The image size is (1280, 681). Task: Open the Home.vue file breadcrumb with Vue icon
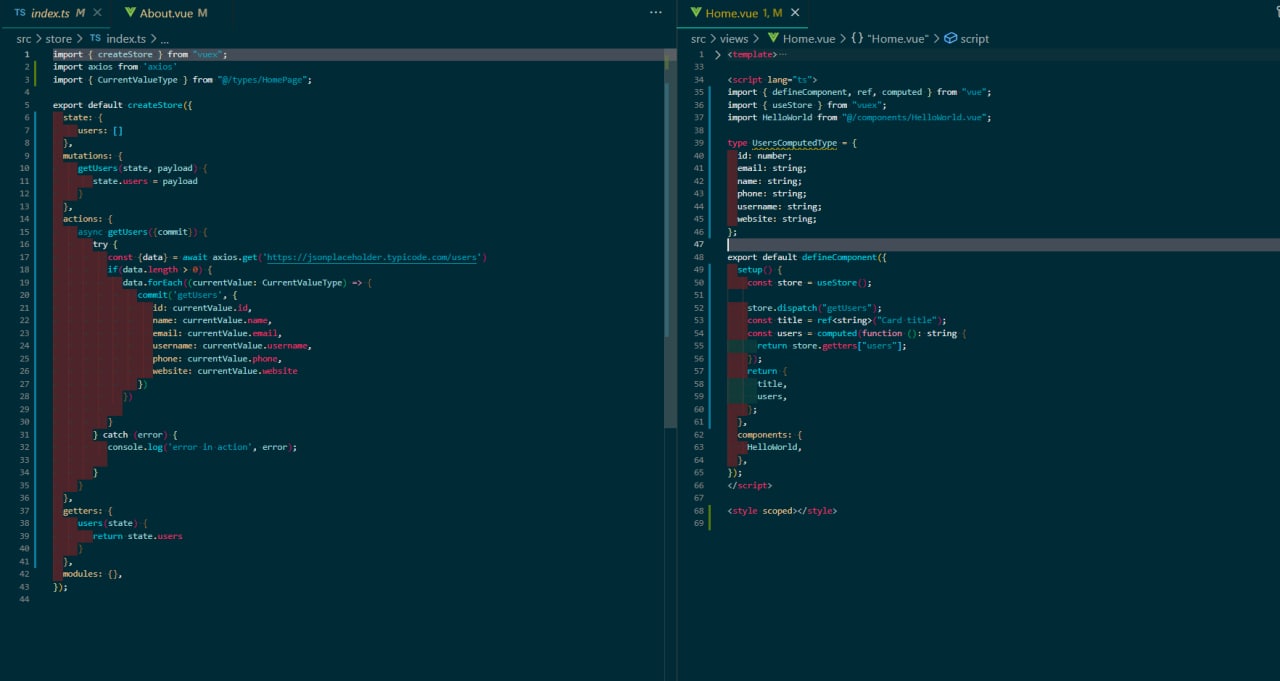point(801,39)
